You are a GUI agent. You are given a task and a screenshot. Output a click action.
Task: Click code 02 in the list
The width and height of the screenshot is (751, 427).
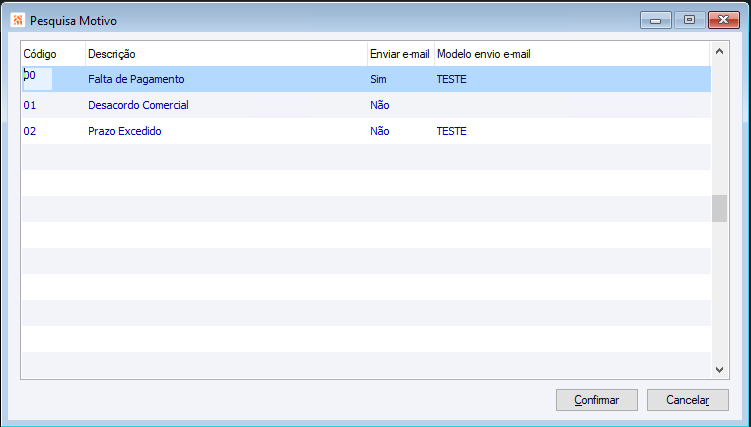[x=30, y=131]
